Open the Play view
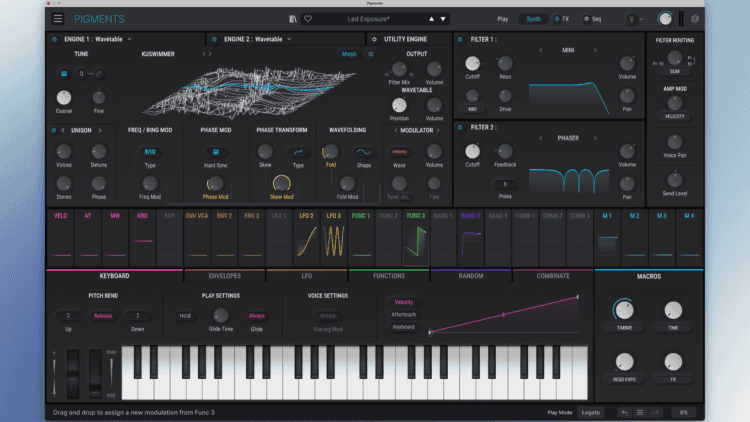The width and height of the screenshot is (750, 422). pos(502,19)
